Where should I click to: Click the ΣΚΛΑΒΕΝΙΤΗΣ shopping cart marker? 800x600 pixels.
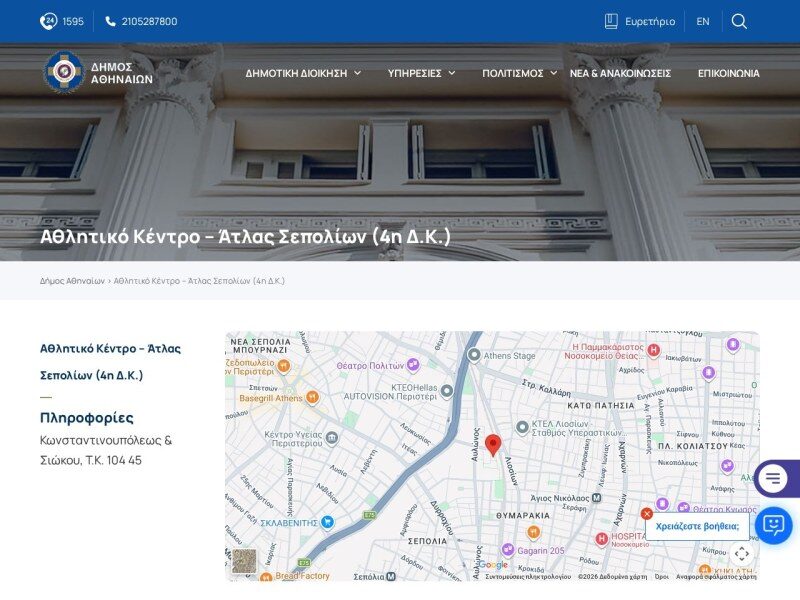328,522
